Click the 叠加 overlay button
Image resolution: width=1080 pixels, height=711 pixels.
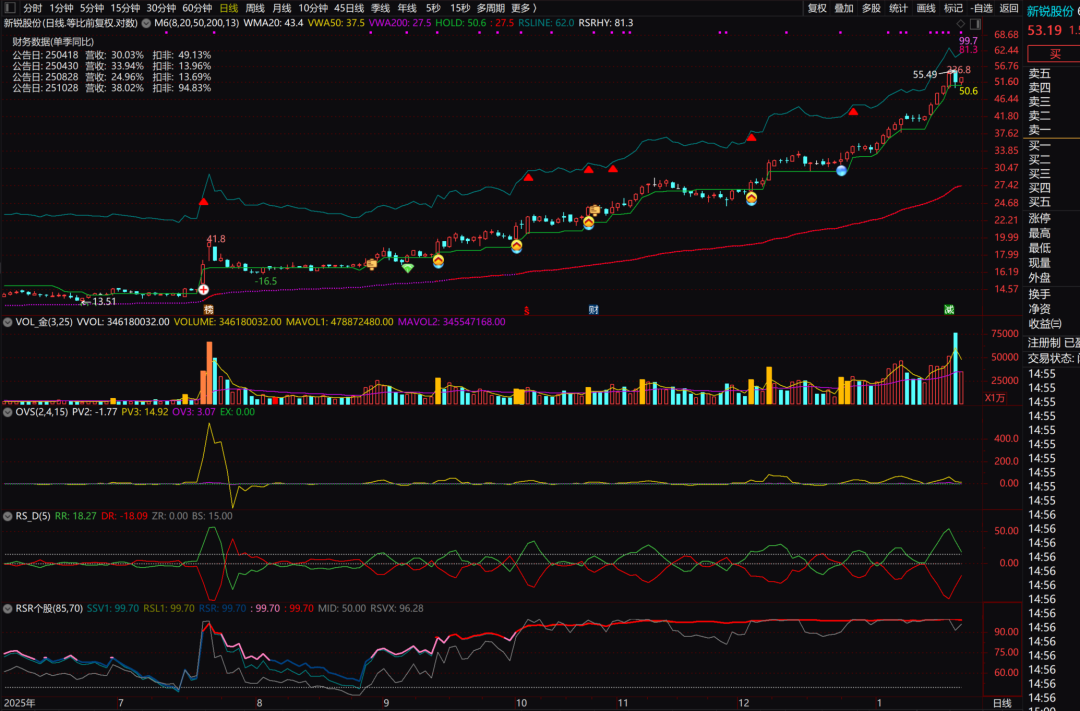point(844,8)
